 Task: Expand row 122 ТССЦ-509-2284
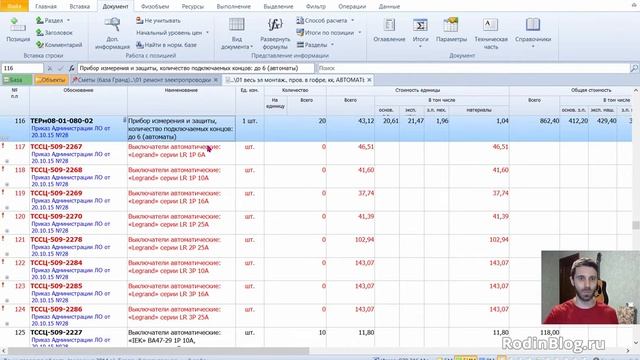click(x=7, y=277)
